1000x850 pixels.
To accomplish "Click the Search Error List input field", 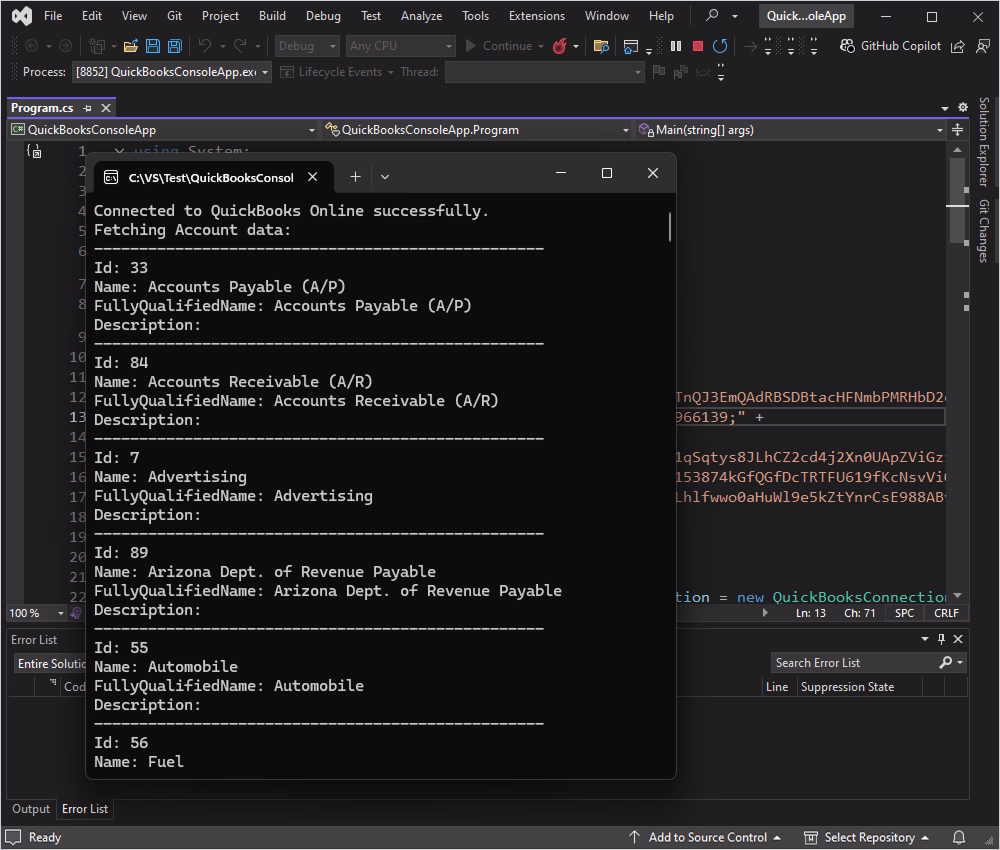I will (853, 663).
